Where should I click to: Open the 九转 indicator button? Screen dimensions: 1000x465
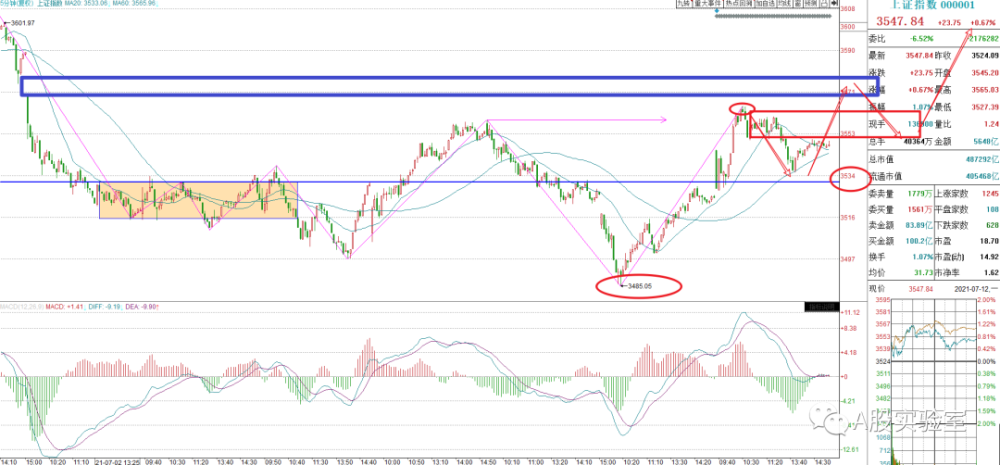684,3
